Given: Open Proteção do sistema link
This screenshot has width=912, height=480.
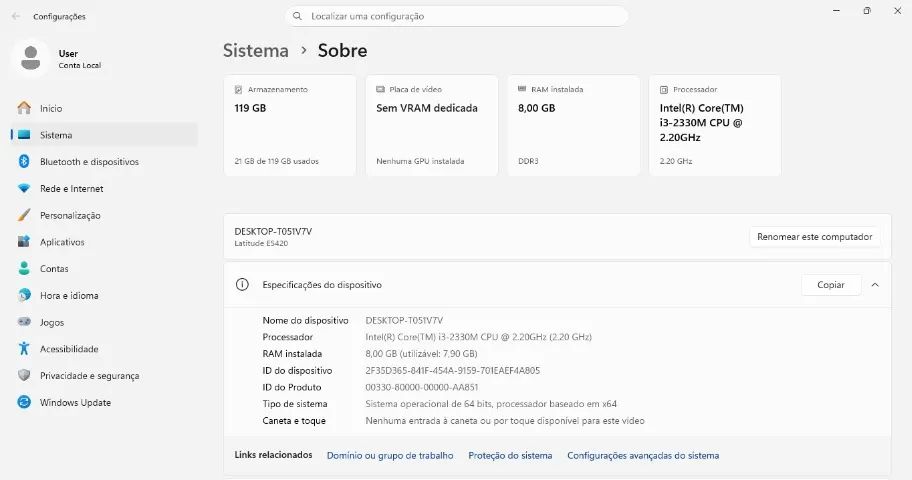Looking at the screenshot, I should (x=510, y=456).
